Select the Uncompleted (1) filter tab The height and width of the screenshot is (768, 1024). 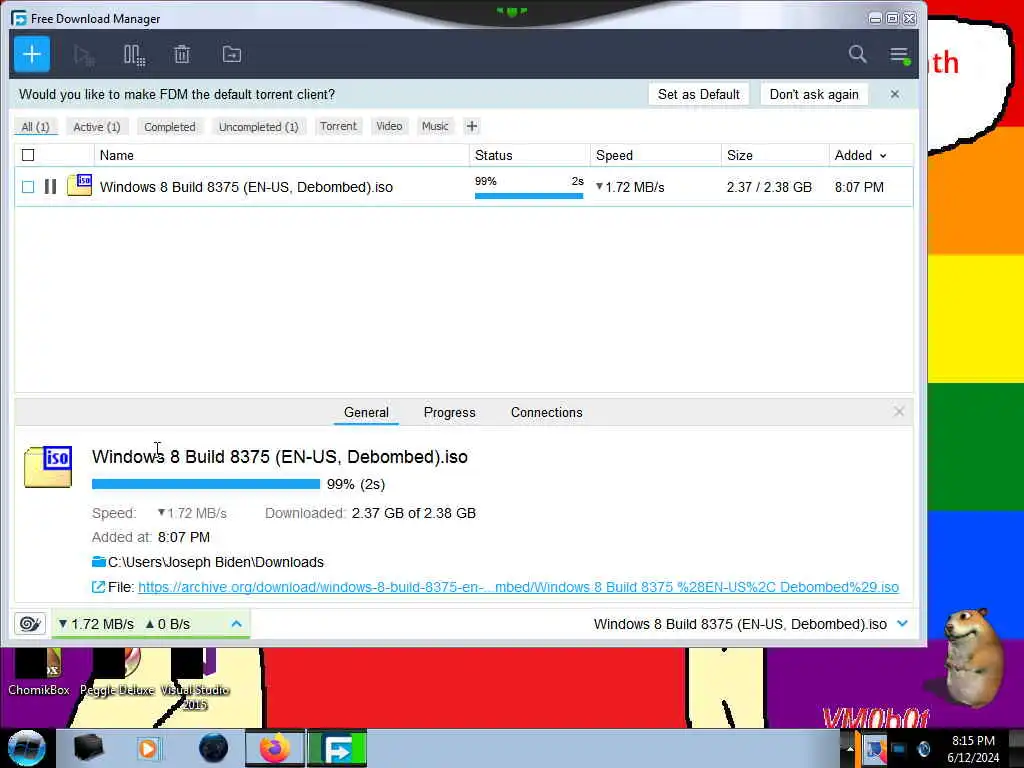coord(259,127)
